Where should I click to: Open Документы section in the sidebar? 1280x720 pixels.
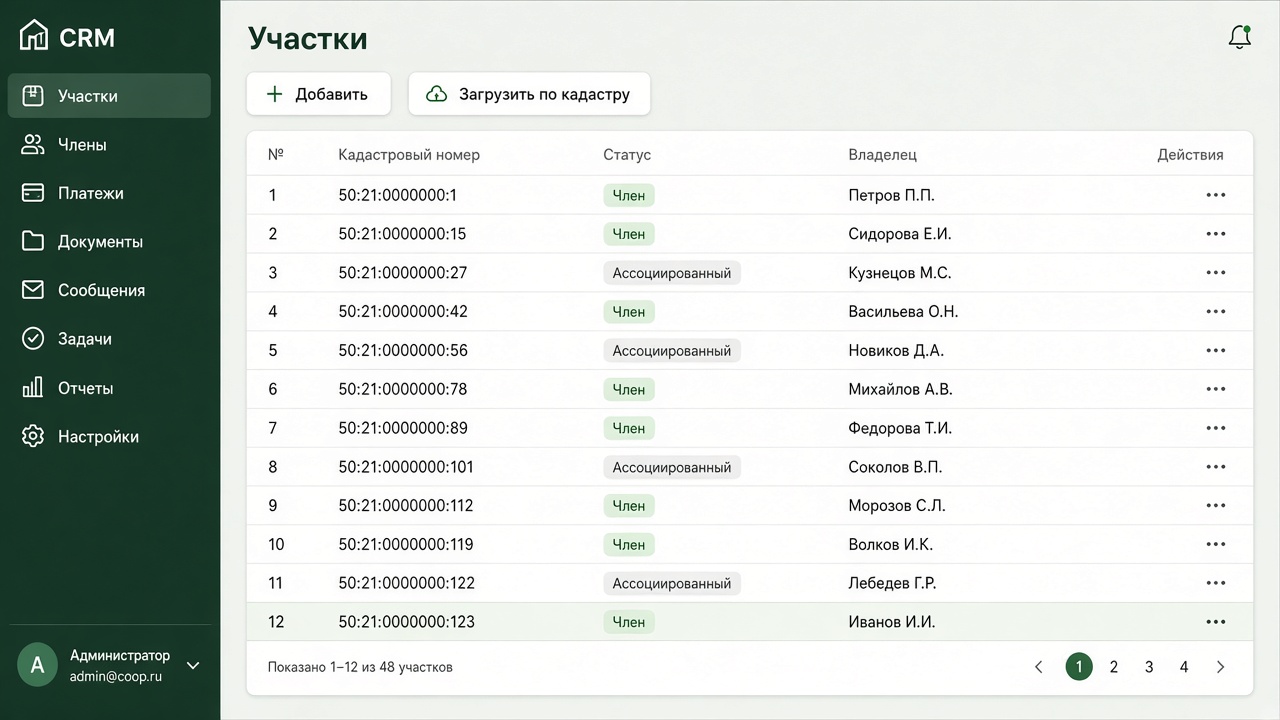(x=109, y=242)
